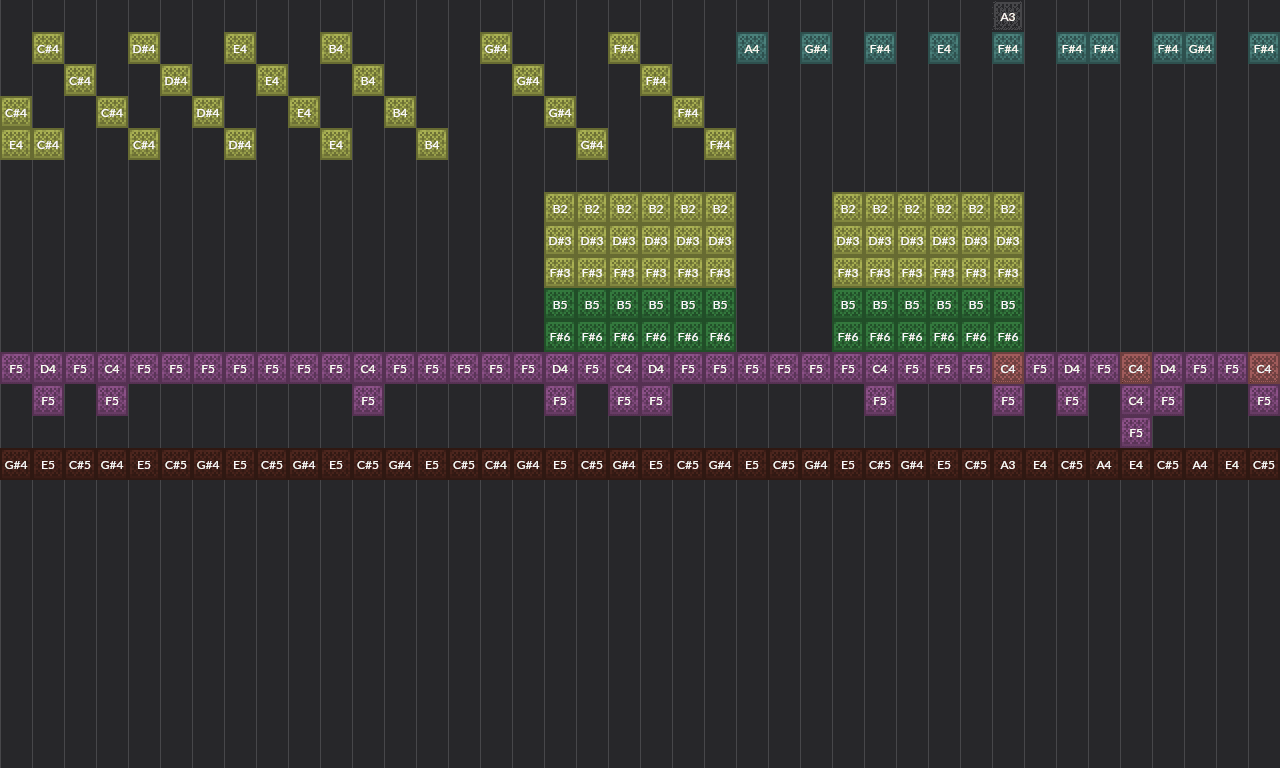Click the olive G#4 note in the upper melody
1280x768 pixels.
pos(495,48)
